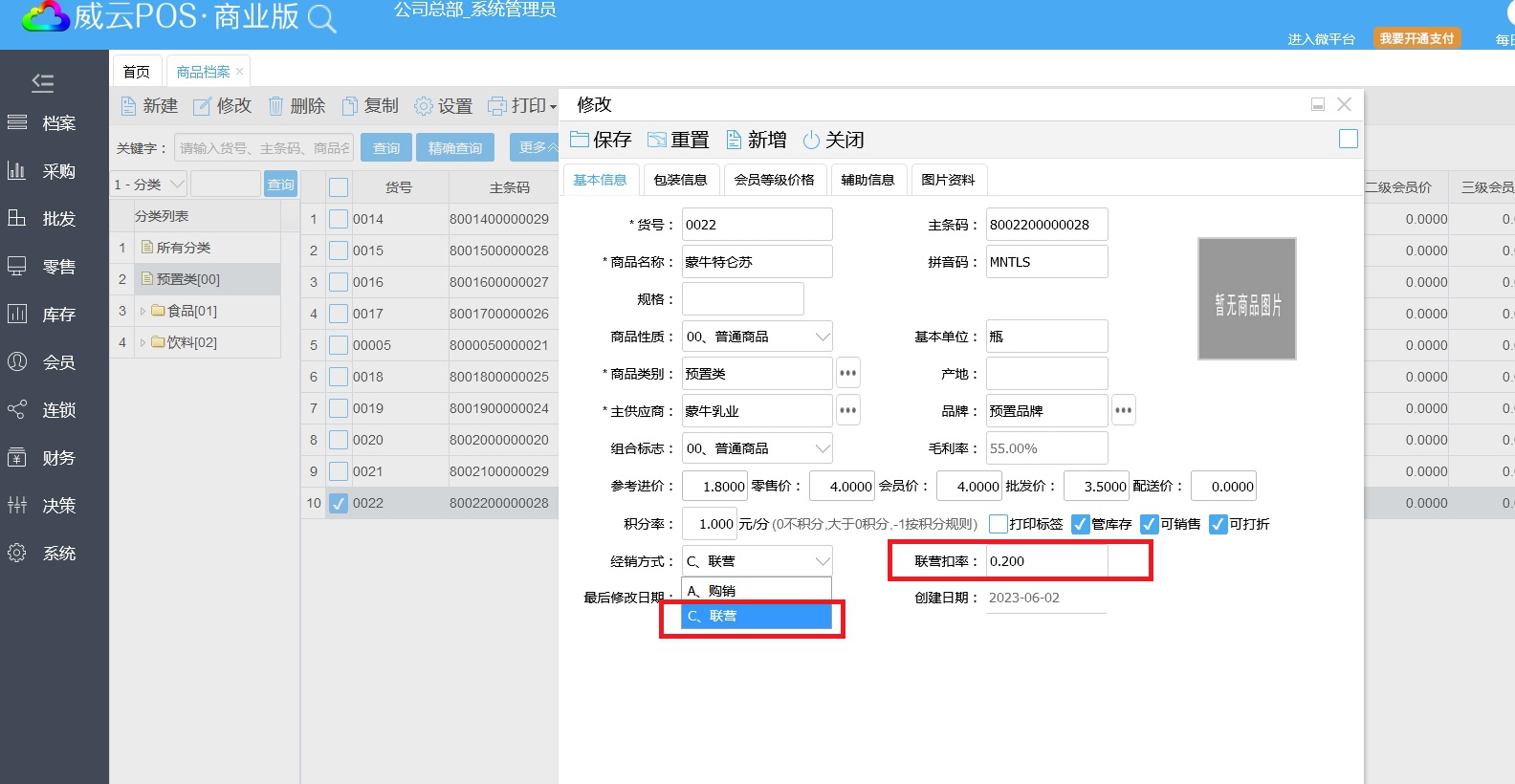The image size is (1515, 784).
Task: Click the Save icon in the edit dialog
Action: point(580,140)
